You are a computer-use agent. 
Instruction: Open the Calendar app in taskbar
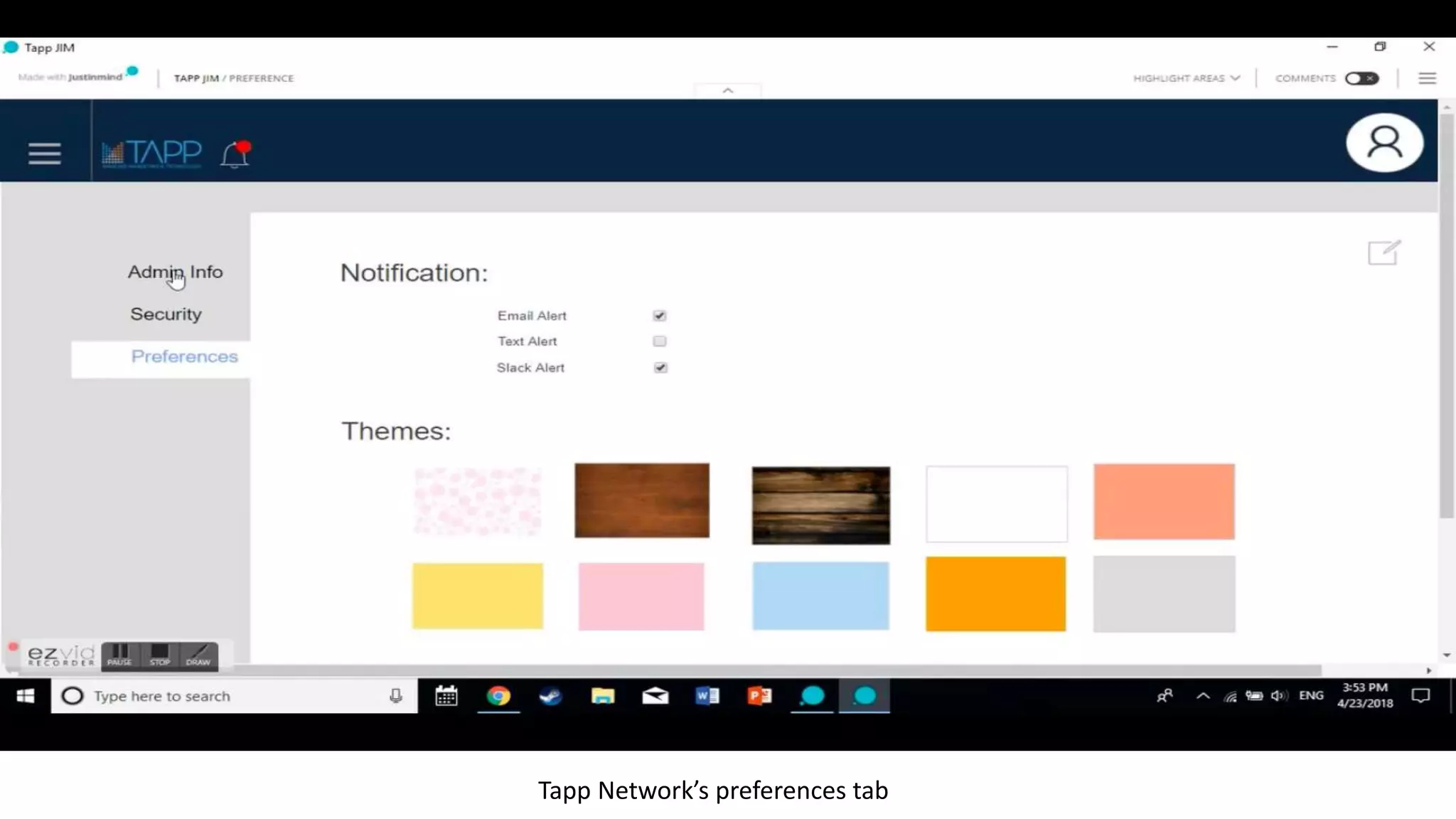point(446,696)
